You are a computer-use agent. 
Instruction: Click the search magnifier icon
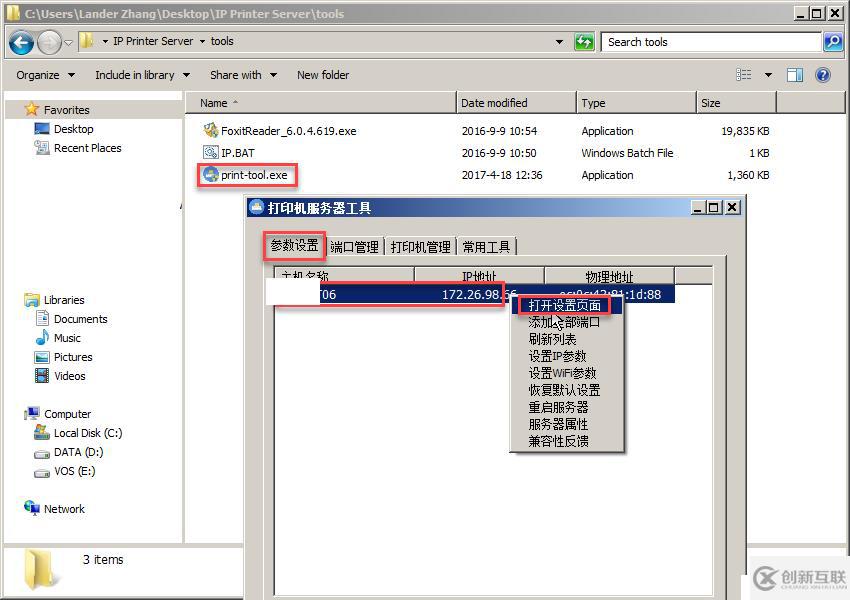pyautogui.click(x=833, y=42)
